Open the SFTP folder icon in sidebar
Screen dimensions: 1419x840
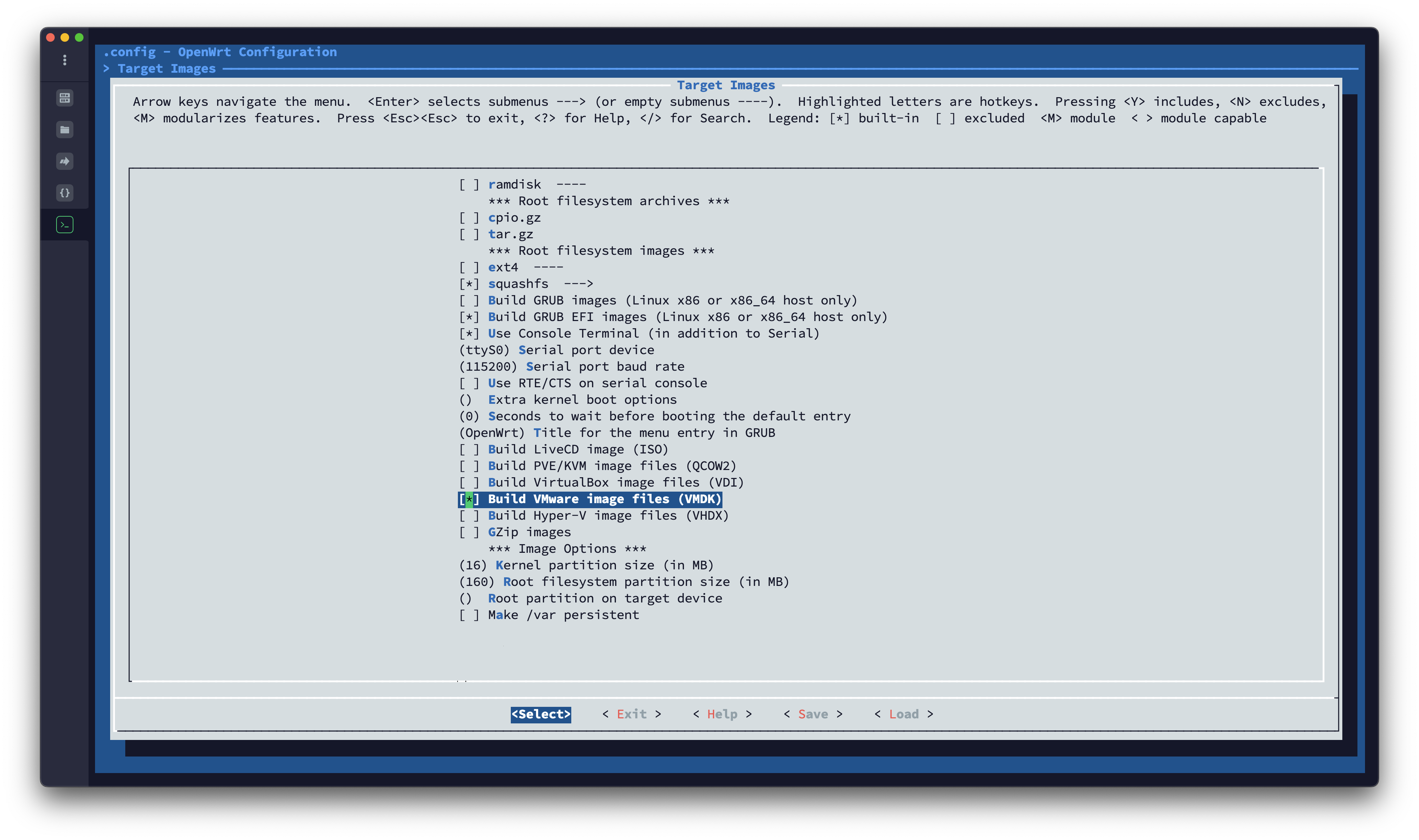[x=64, y=130]
